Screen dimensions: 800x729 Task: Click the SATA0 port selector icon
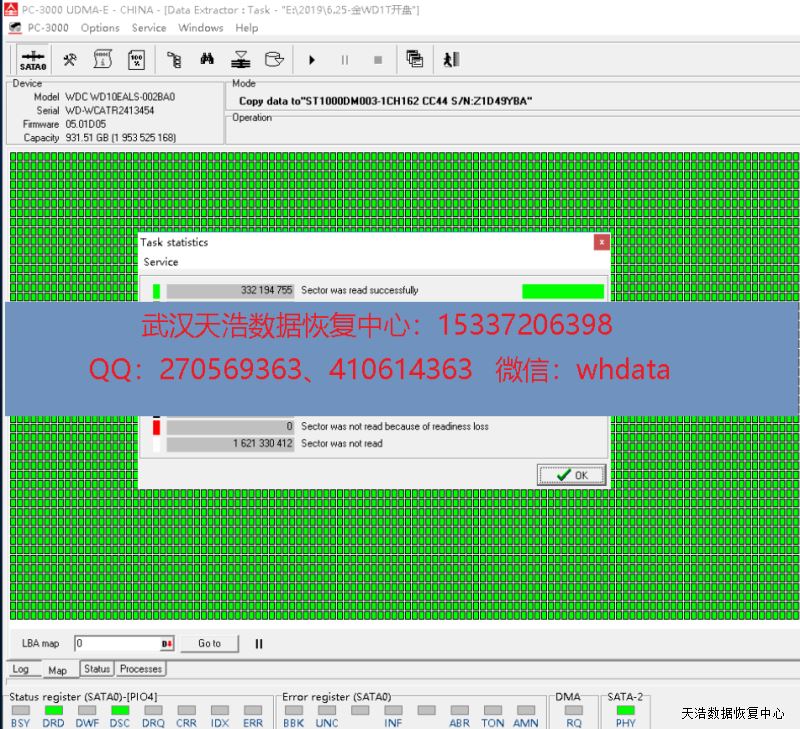(x=33, y=60)
